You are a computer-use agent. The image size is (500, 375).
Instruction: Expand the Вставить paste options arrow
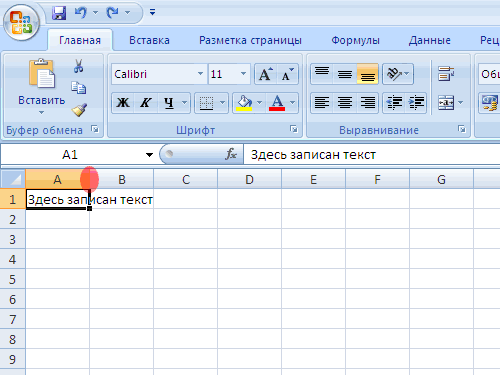tap(41, 113)
